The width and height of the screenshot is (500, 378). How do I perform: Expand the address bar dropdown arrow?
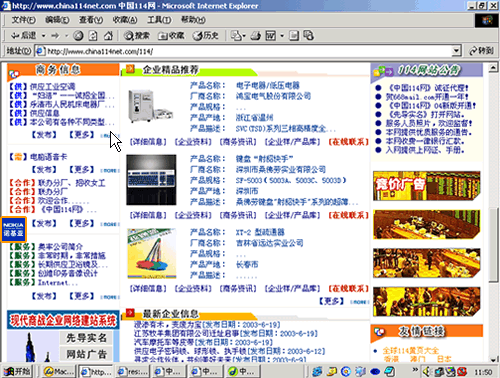click(456, 51)
